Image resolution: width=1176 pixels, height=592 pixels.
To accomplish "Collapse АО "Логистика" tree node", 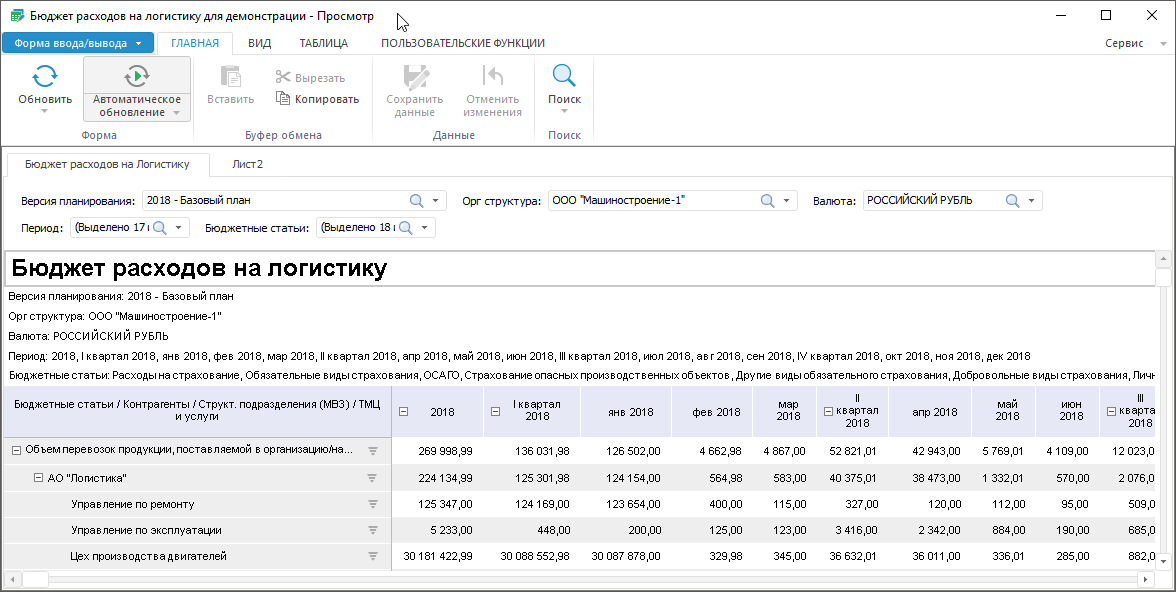I will click(x=39, y=478).
